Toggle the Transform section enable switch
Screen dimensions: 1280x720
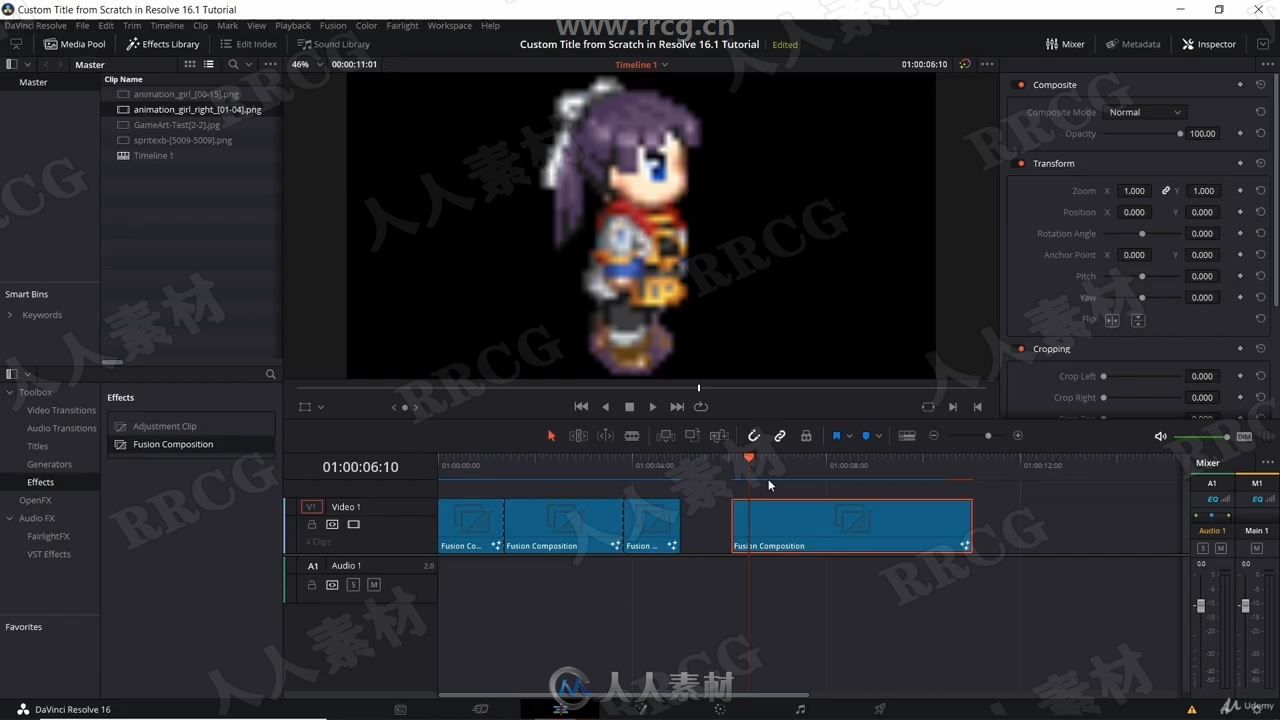tap(1020, 163)
